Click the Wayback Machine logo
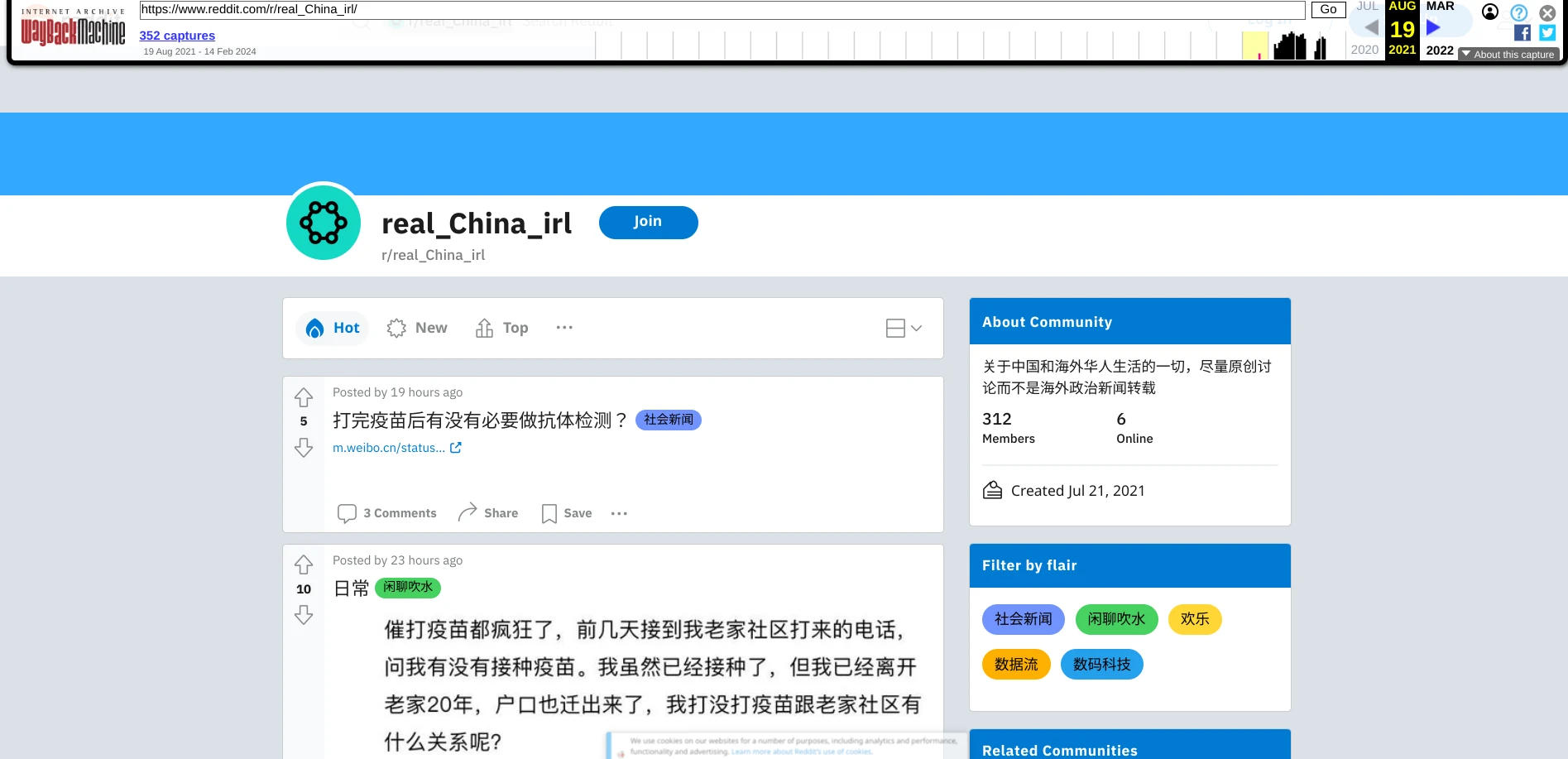The image size is (1568, 759). pyautogui.click(x=73, y=30)
